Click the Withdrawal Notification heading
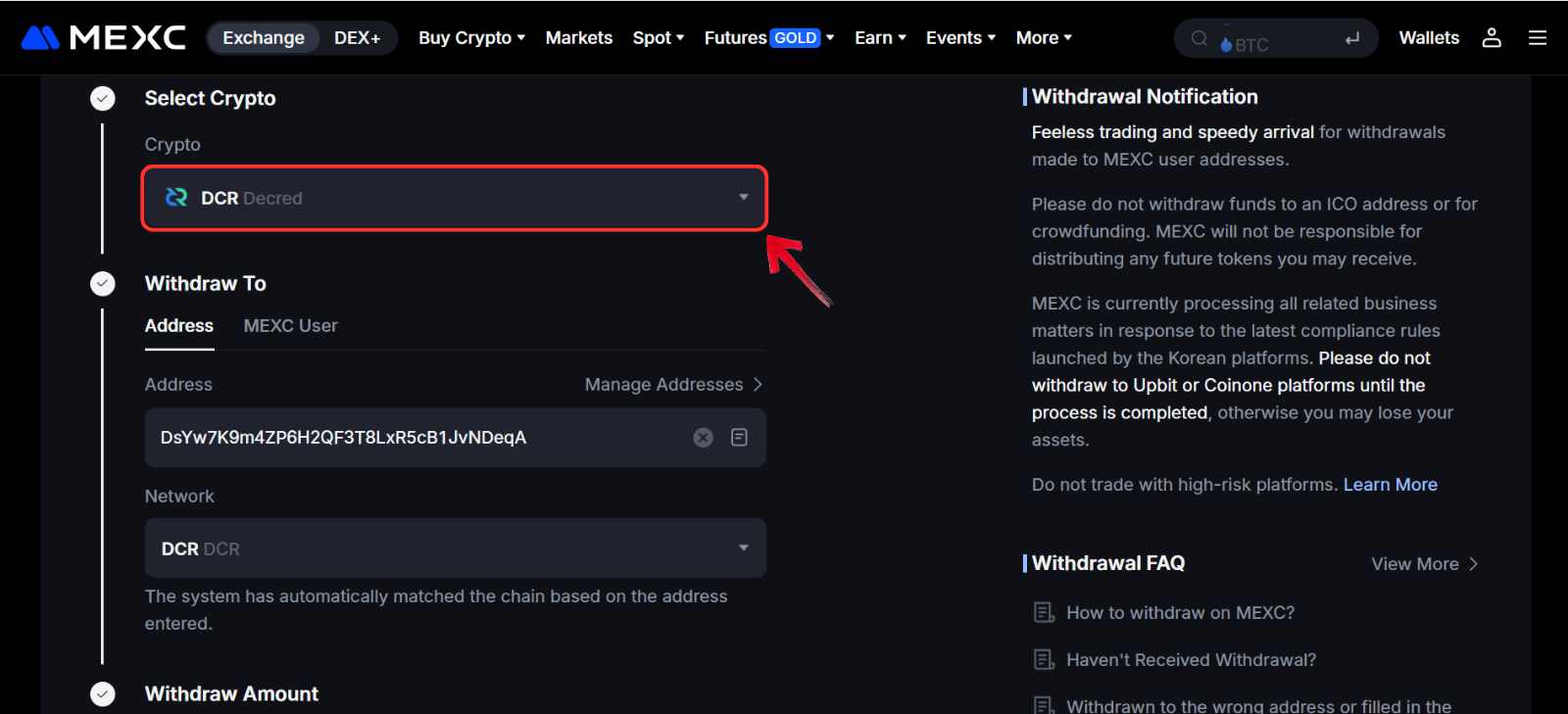This screenshot has height=714, width=1568. tap(1145, 97)
